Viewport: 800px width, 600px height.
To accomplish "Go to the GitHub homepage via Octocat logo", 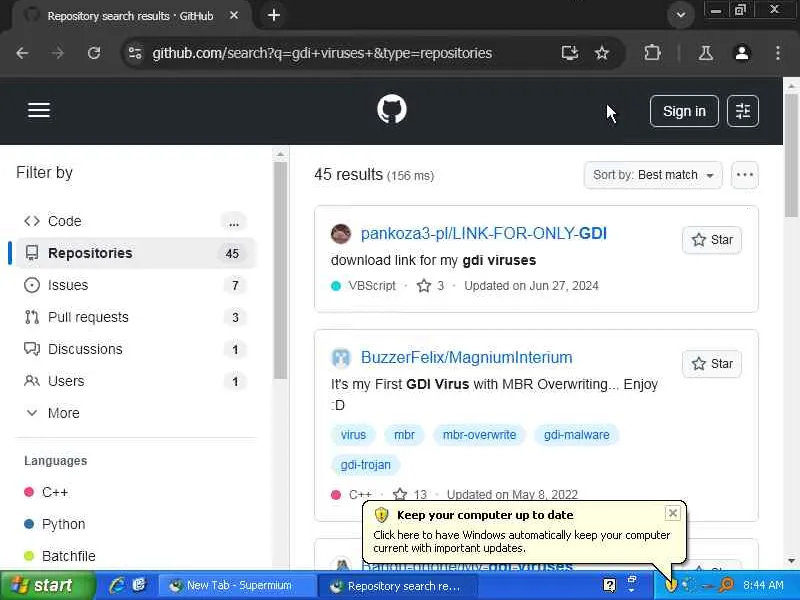I will tap(392, 109).
